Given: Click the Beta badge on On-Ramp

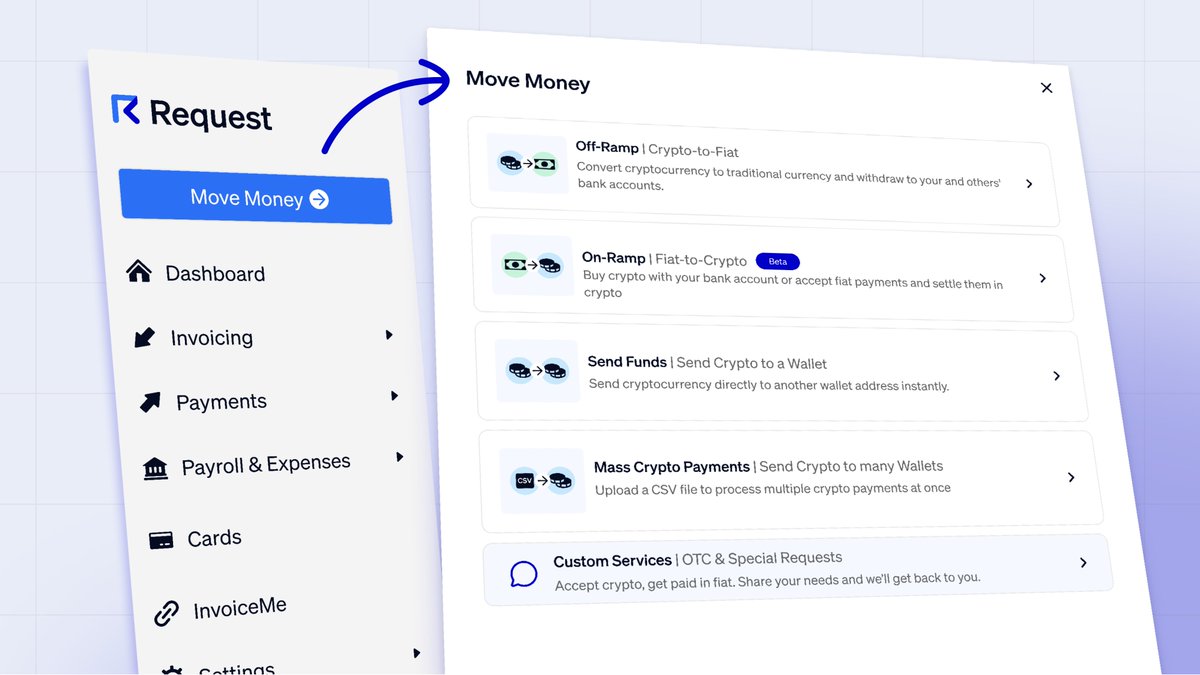Looking at the screenshot, I should pos(778,261).
